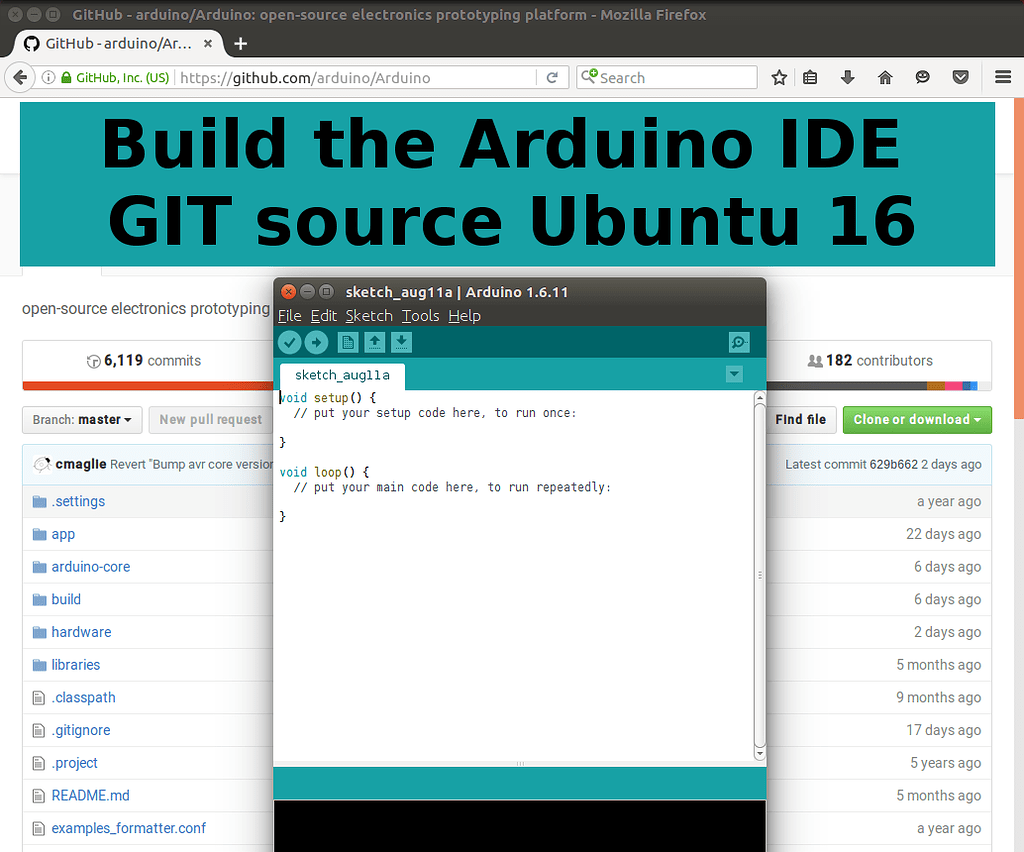The image size is (1024, 852).
Task: Open examples_formatter.conf file link
Action: tap(128, 828)
